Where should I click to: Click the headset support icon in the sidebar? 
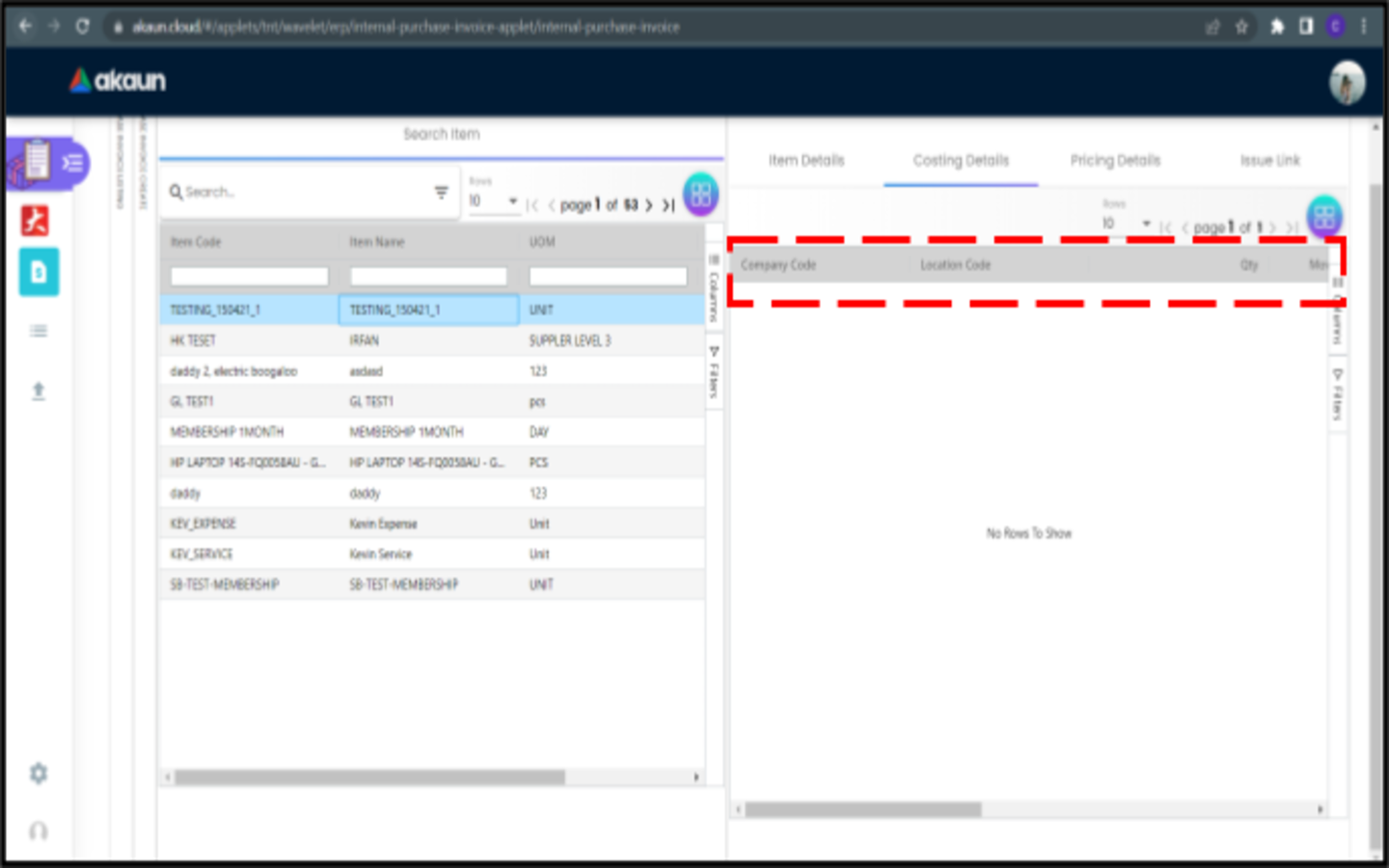coord(39,830)
